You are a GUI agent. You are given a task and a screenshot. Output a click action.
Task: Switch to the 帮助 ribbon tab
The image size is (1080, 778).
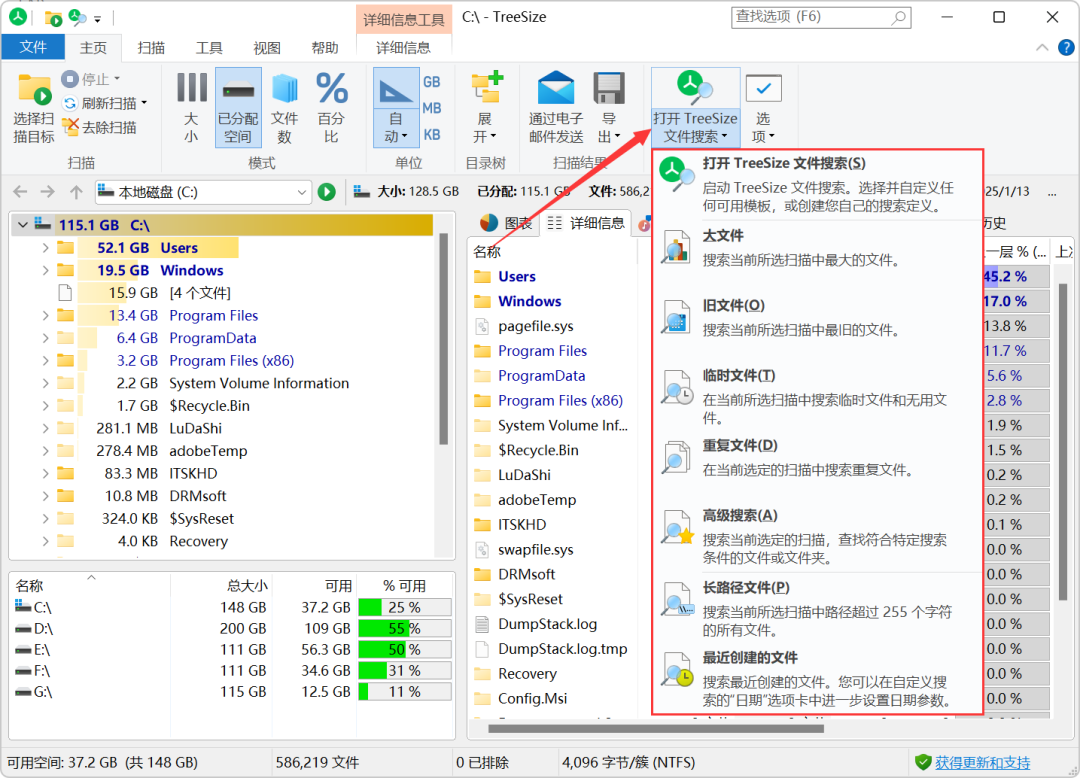324,48
